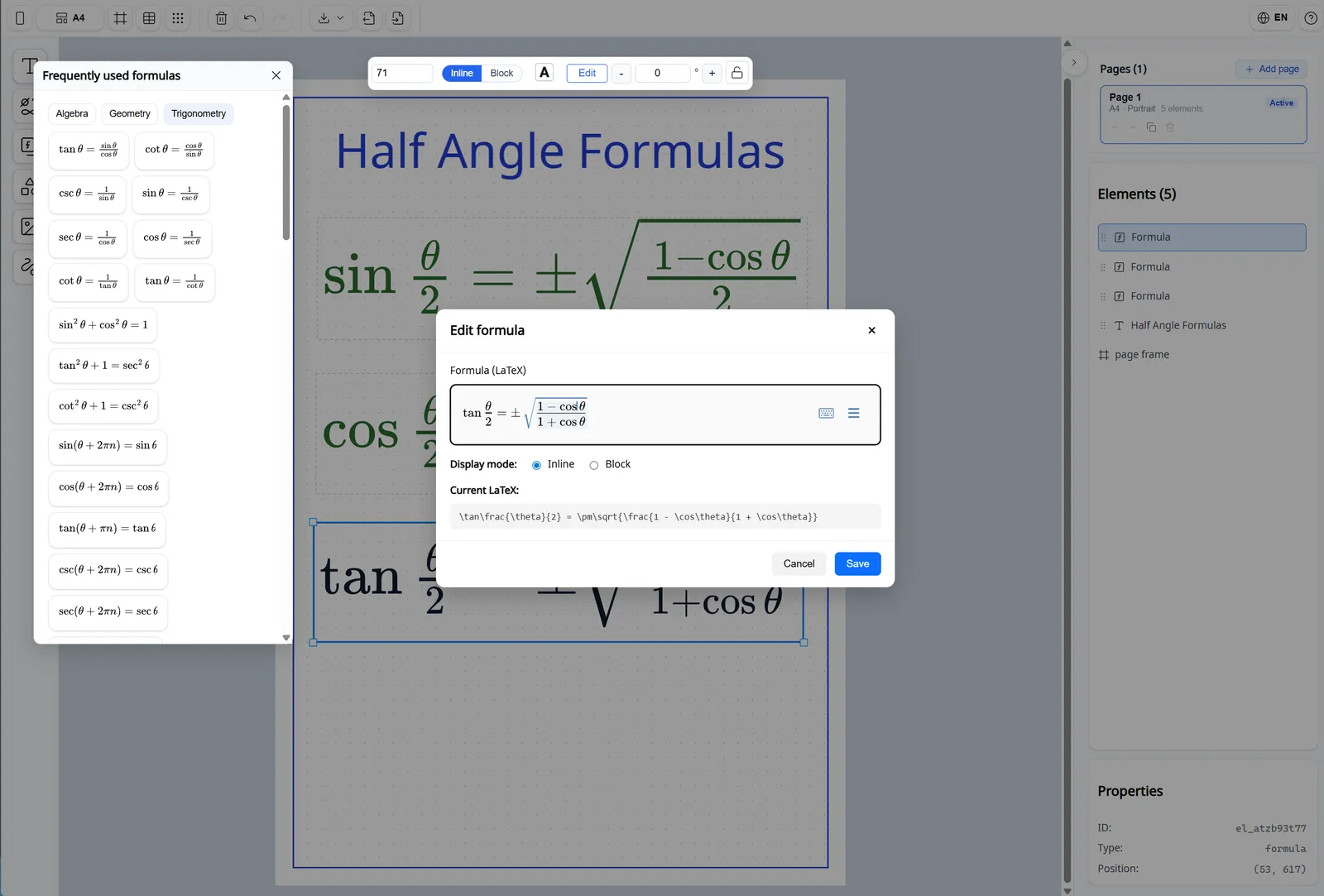The image size is (1324, 896).
Task: Open the Image tool in the sidebar
Action: (27, 226)
